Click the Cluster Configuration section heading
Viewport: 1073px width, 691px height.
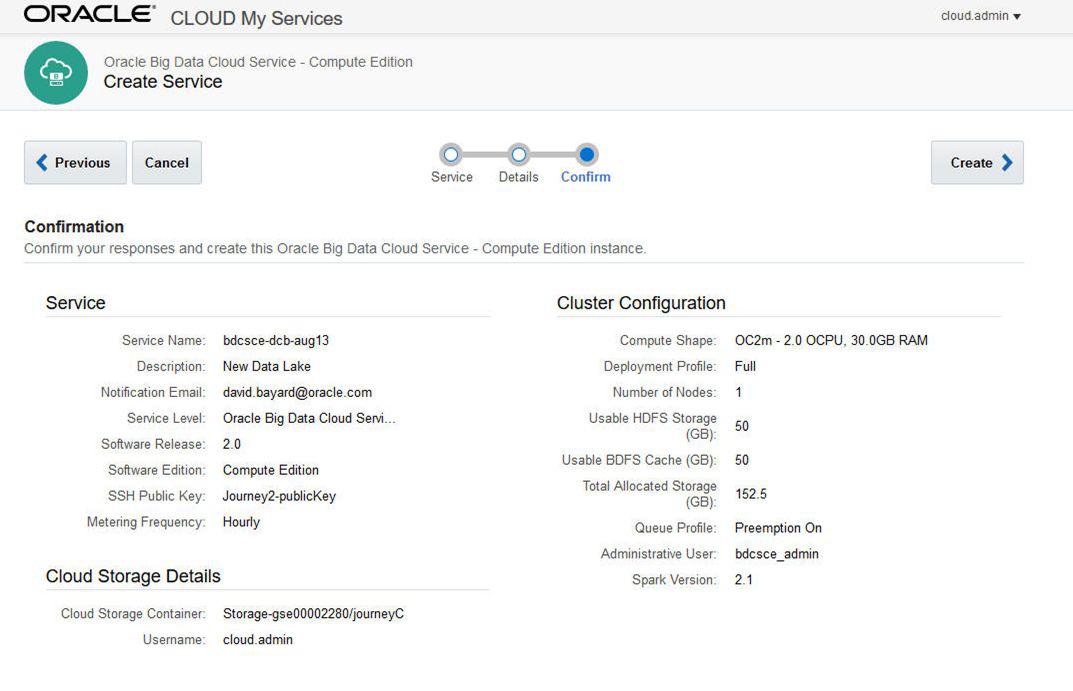pos(641,303)
